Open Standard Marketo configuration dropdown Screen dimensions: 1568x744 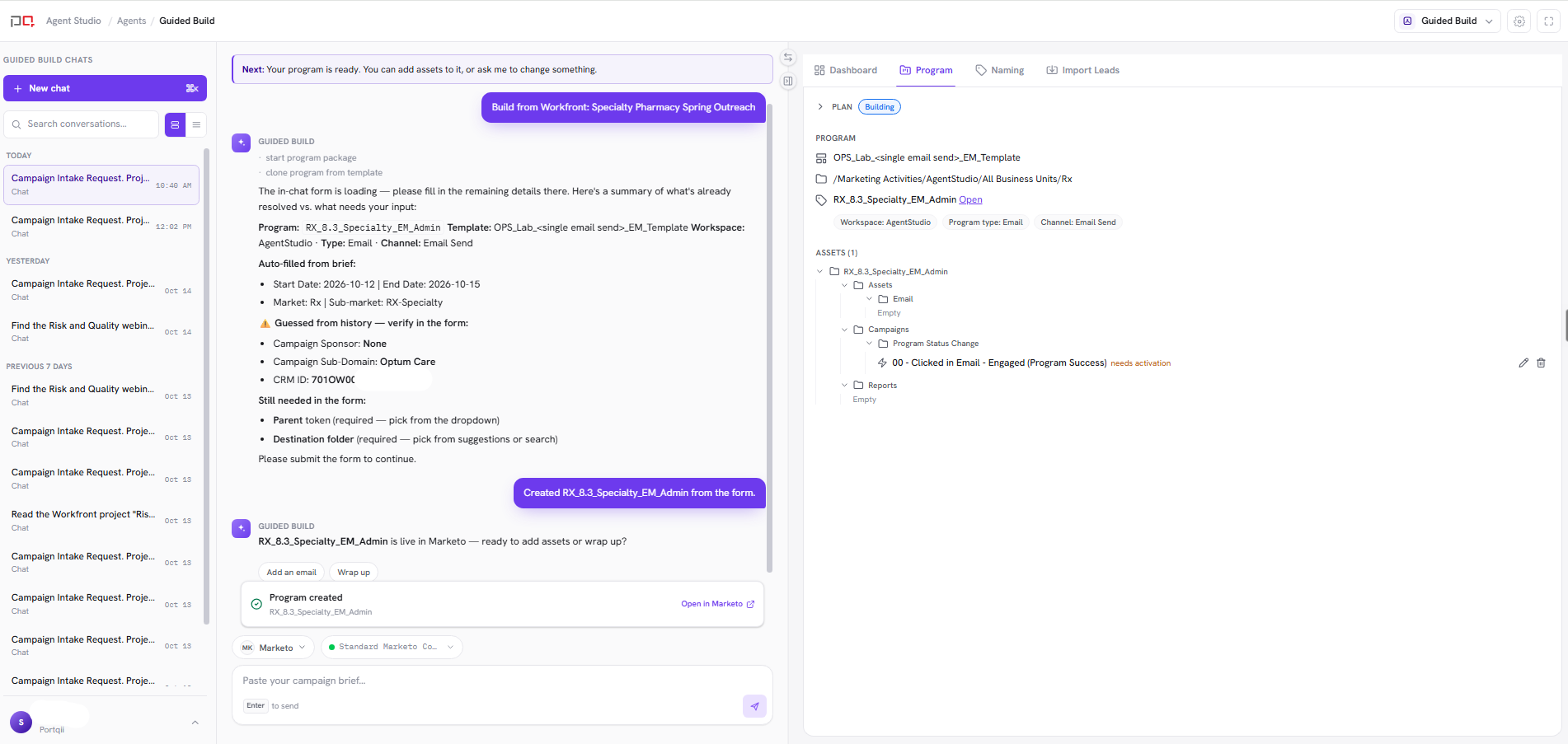click(392, 648)
